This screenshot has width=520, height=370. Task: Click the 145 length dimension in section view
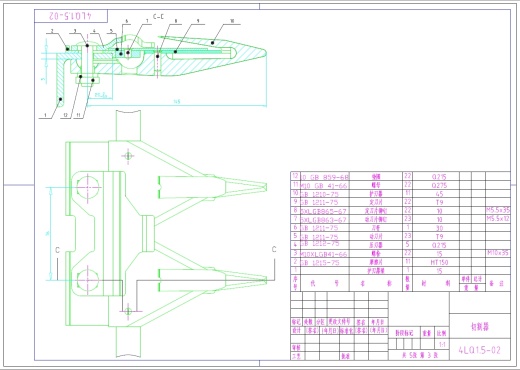pos(177,102)
